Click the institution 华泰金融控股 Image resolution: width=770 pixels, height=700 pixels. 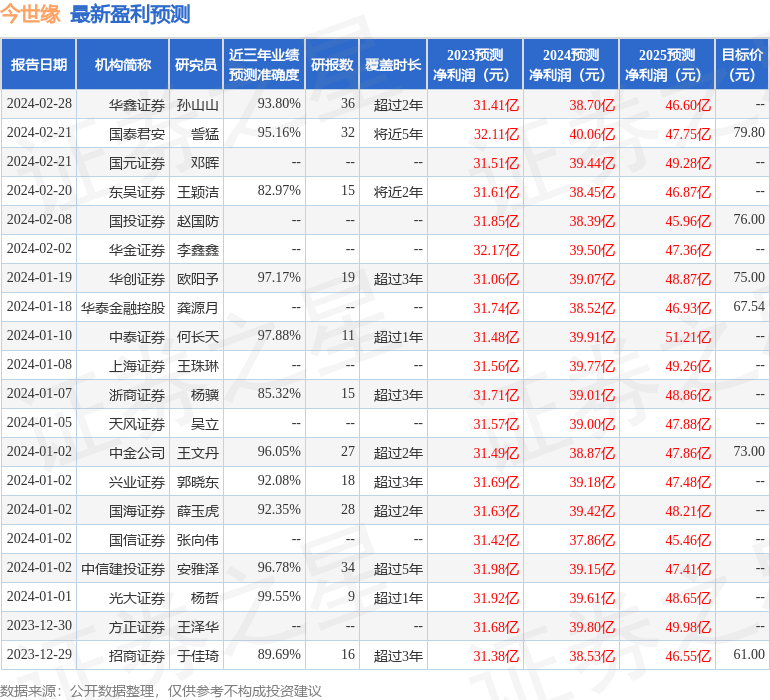pyautogui.click(x=123, y=308)
